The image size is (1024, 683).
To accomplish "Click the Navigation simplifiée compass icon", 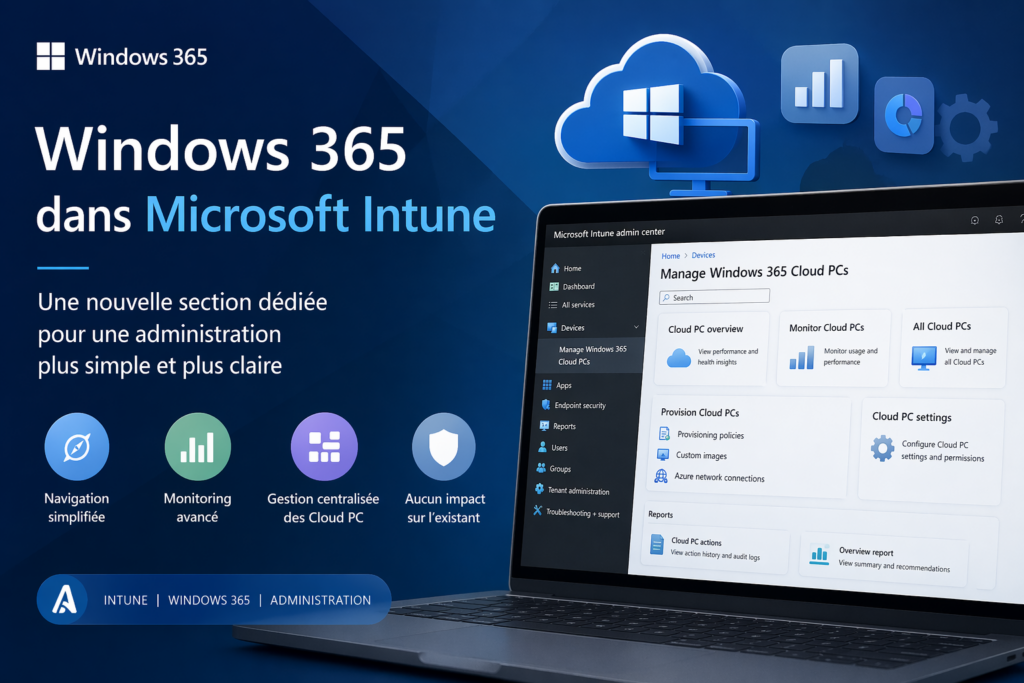I will pos(76,447).
